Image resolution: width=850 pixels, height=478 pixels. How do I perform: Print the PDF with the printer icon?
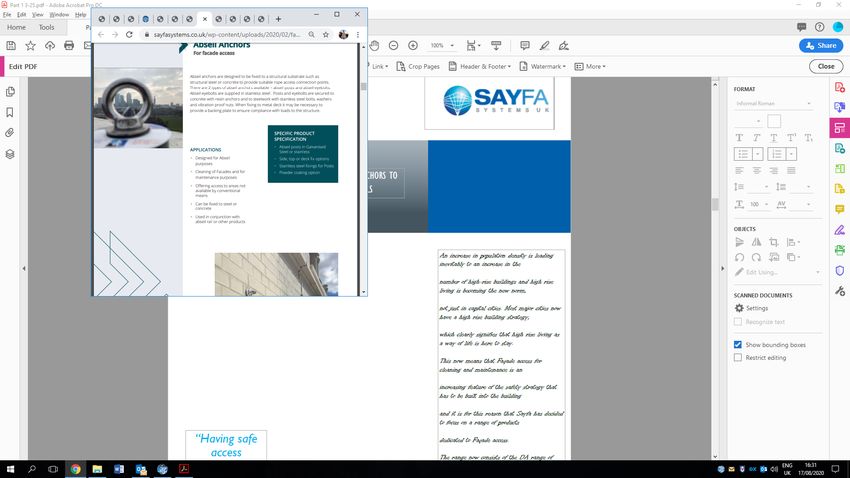tap(69, 46)
